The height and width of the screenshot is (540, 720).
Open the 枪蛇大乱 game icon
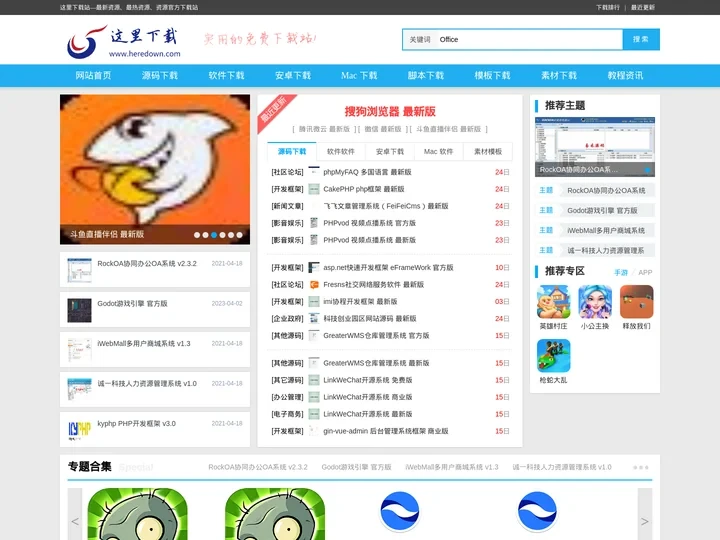(x=553, y=355)
